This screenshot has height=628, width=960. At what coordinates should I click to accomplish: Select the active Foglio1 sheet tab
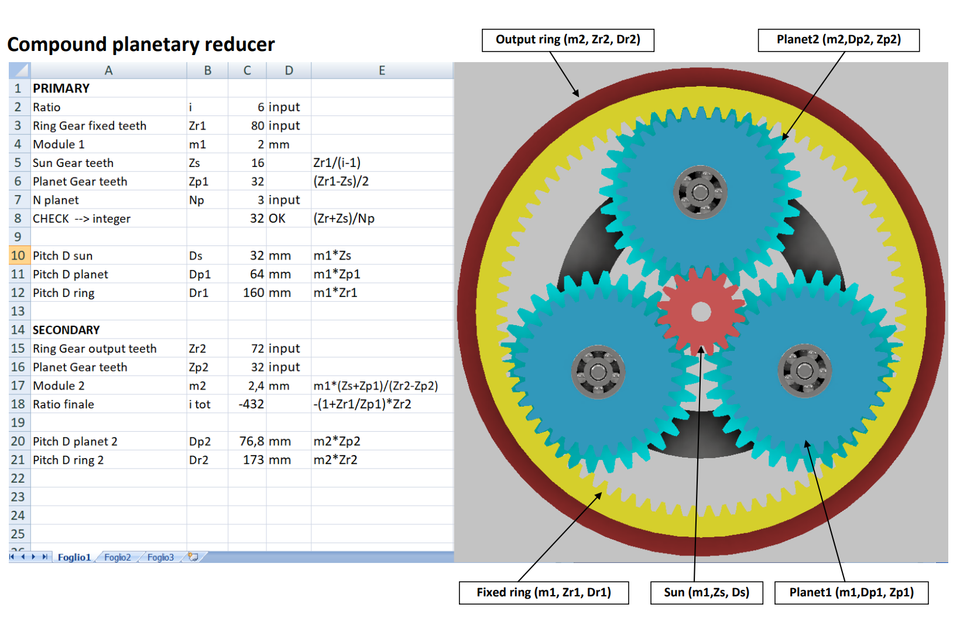75,557
